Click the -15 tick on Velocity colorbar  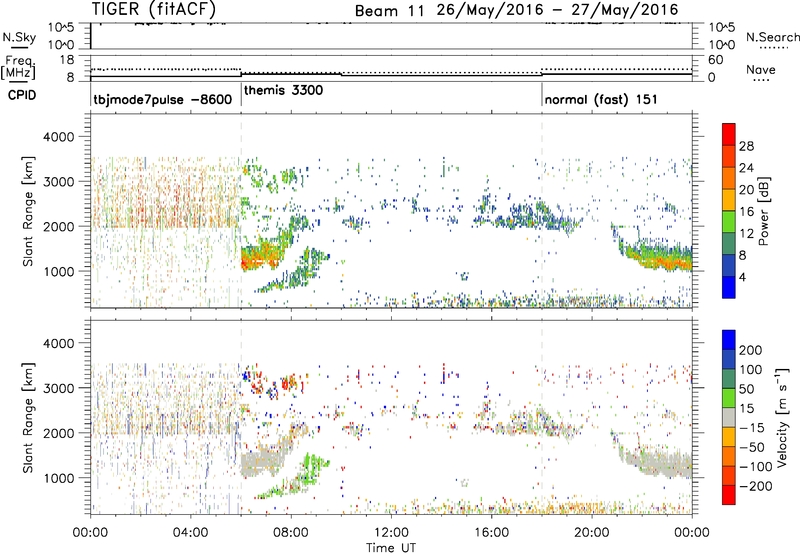(752, 427)
